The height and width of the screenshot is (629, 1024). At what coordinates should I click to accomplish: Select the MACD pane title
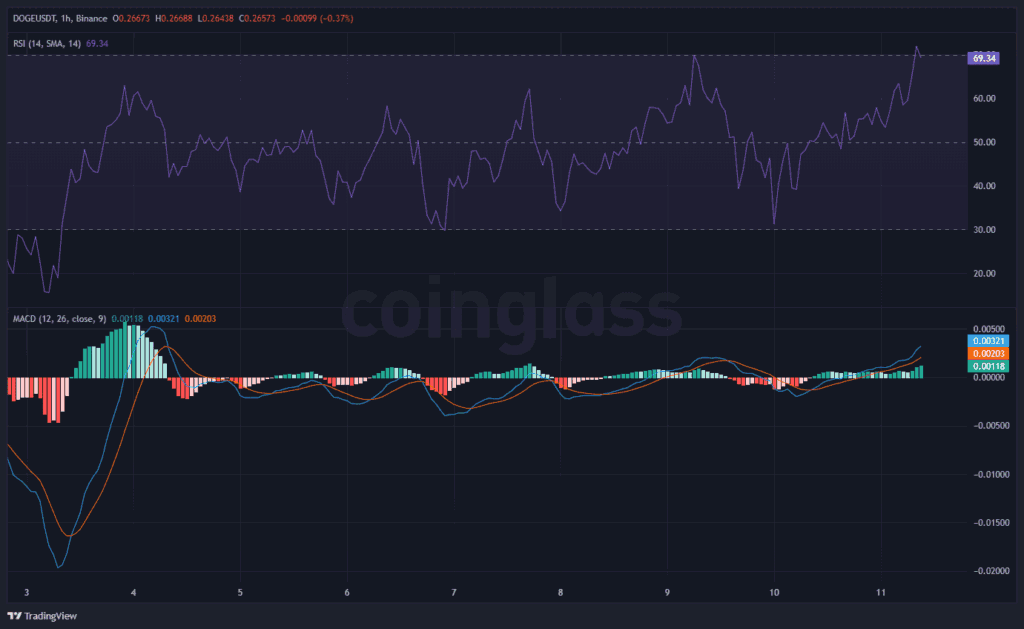(27, 320)
